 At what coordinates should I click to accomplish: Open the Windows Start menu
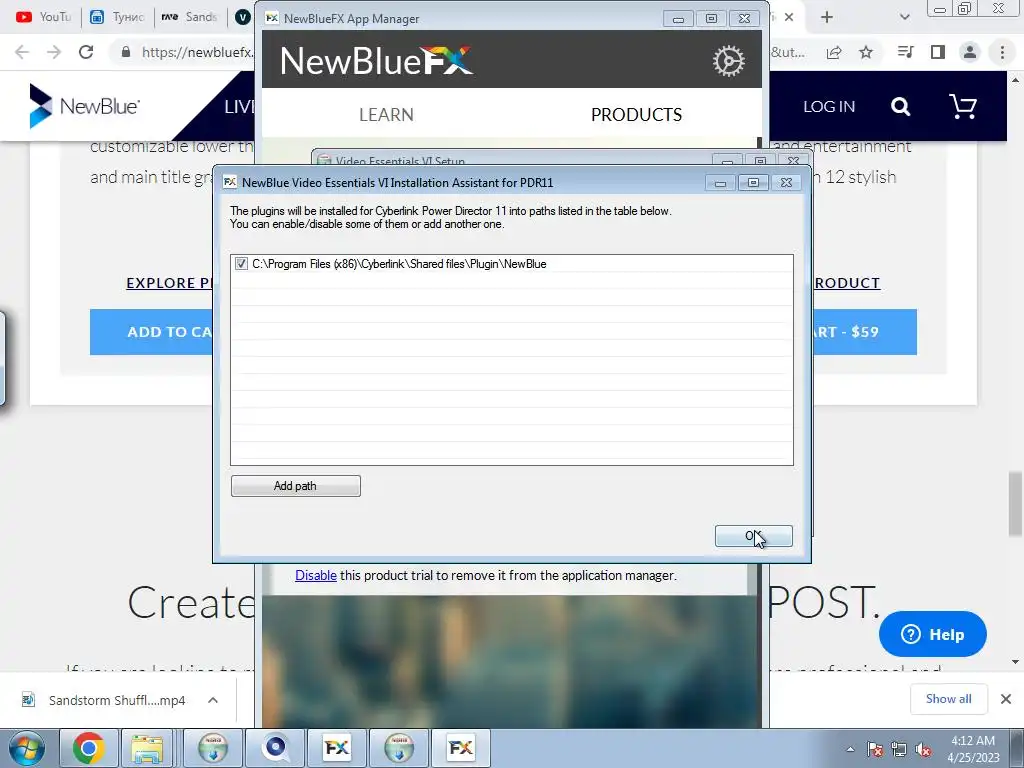point(27,748)
